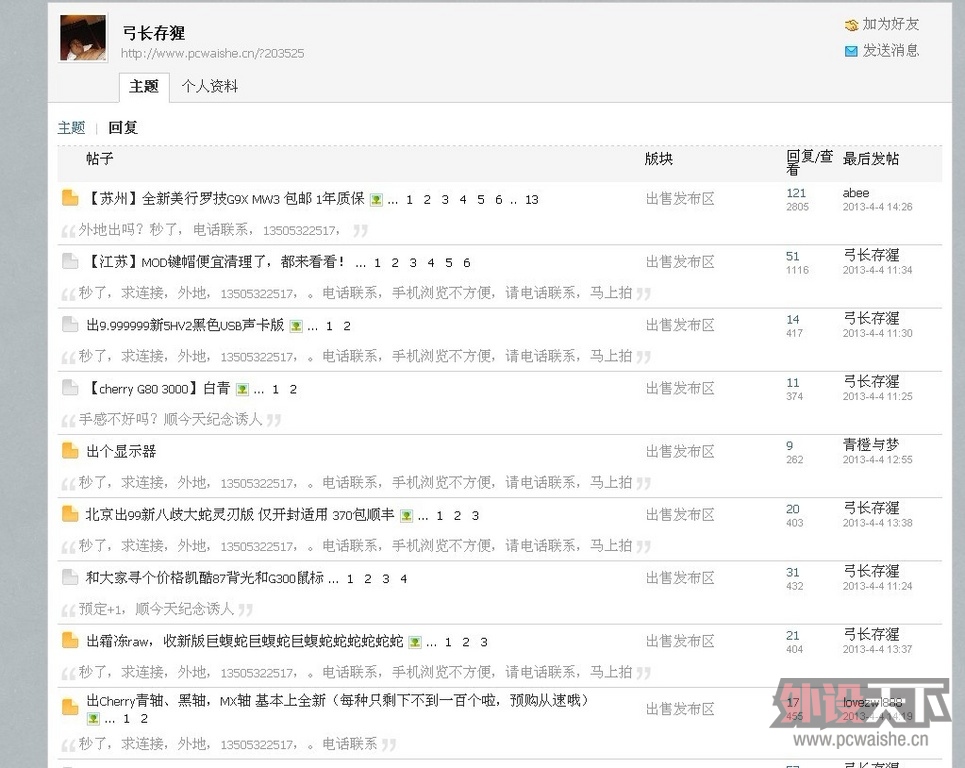Go to page 6 of MOD键帽 thread
The width and height of the screenshot is (965, 768).
(x=466, y=263)
